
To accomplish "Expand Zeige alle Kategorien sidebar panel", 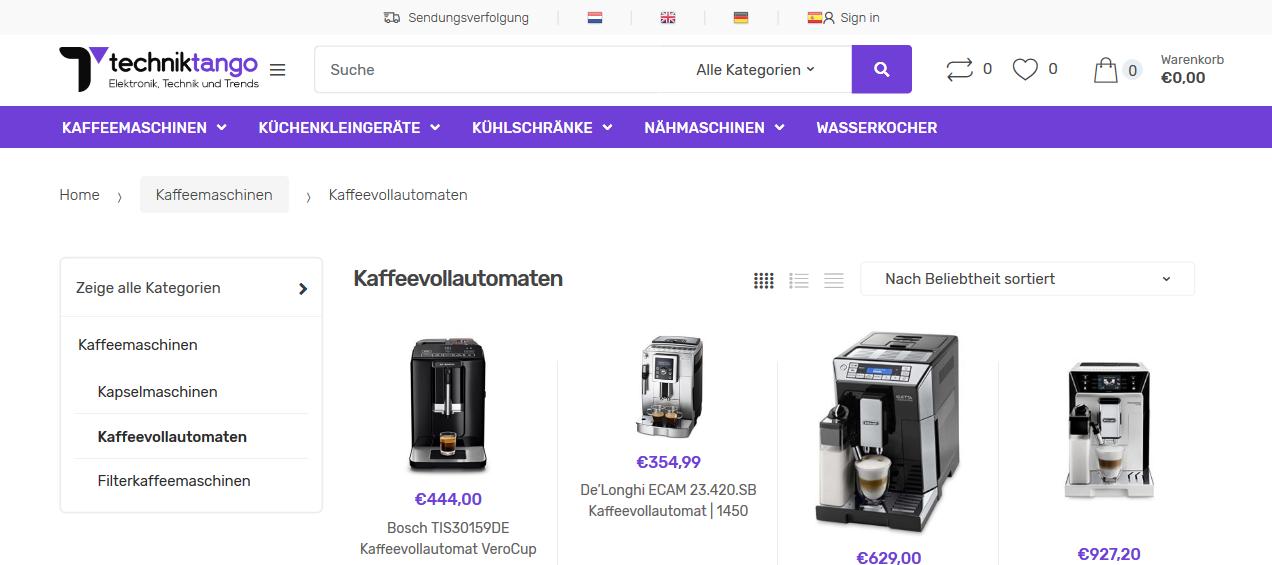I will 191,288.
